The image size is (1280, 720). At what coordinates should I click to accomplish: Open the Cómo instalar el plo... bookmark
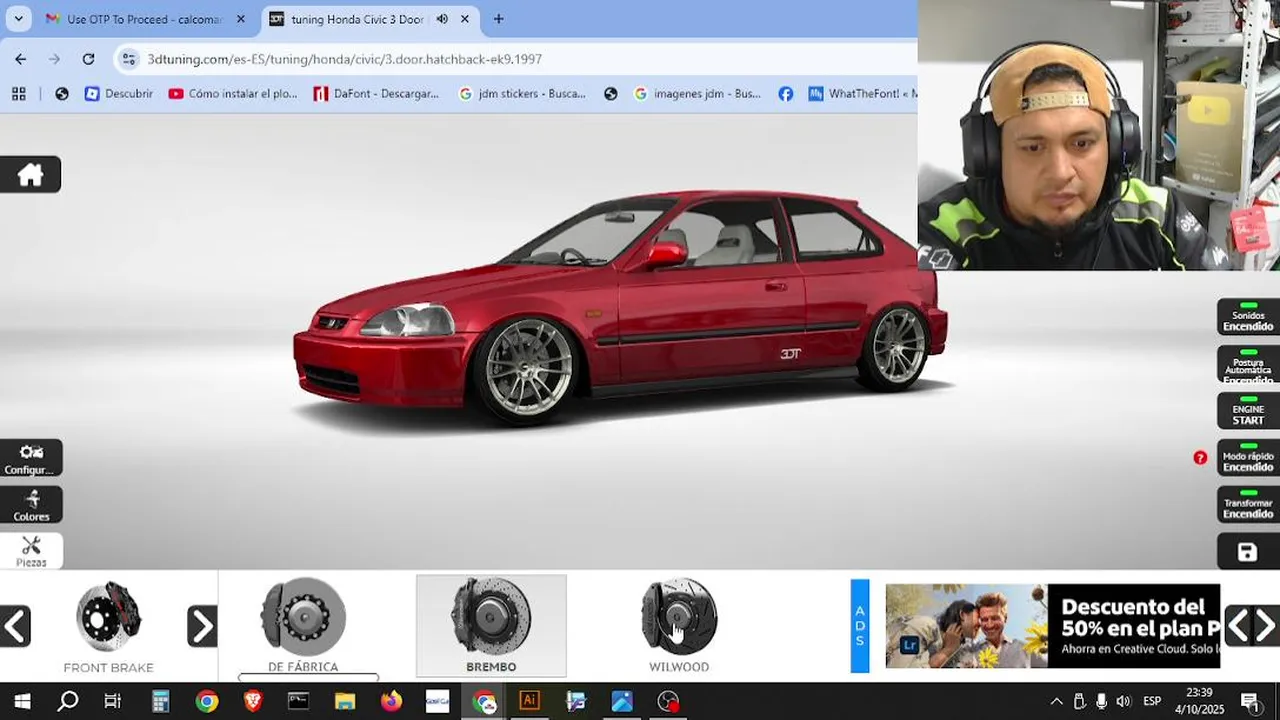pyautogui.click(x=232, y=93)
